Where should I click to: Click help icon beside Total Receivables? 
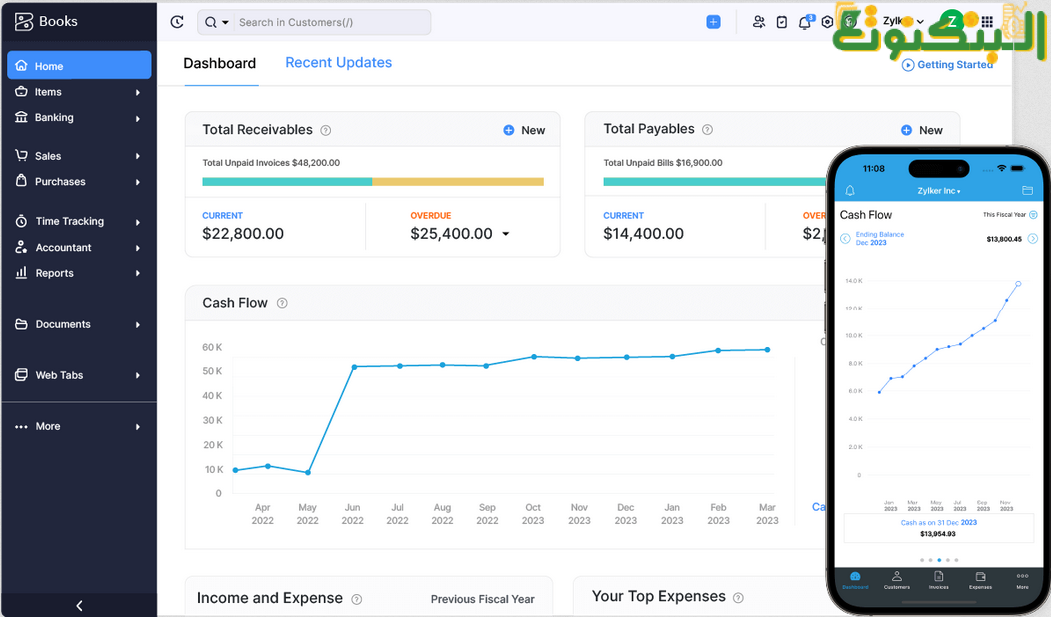pos(326,131)
